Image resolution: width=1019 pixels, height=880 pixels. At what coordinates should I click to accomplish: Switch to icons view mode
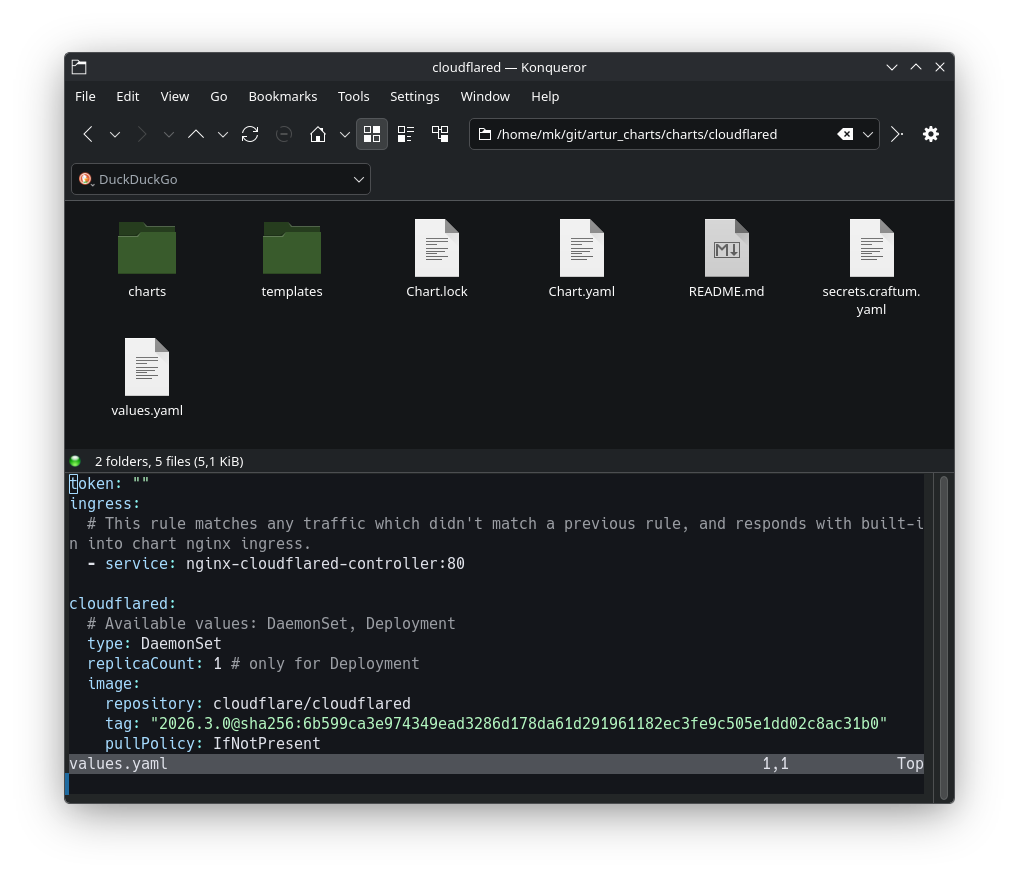click(x=372, y=135)
